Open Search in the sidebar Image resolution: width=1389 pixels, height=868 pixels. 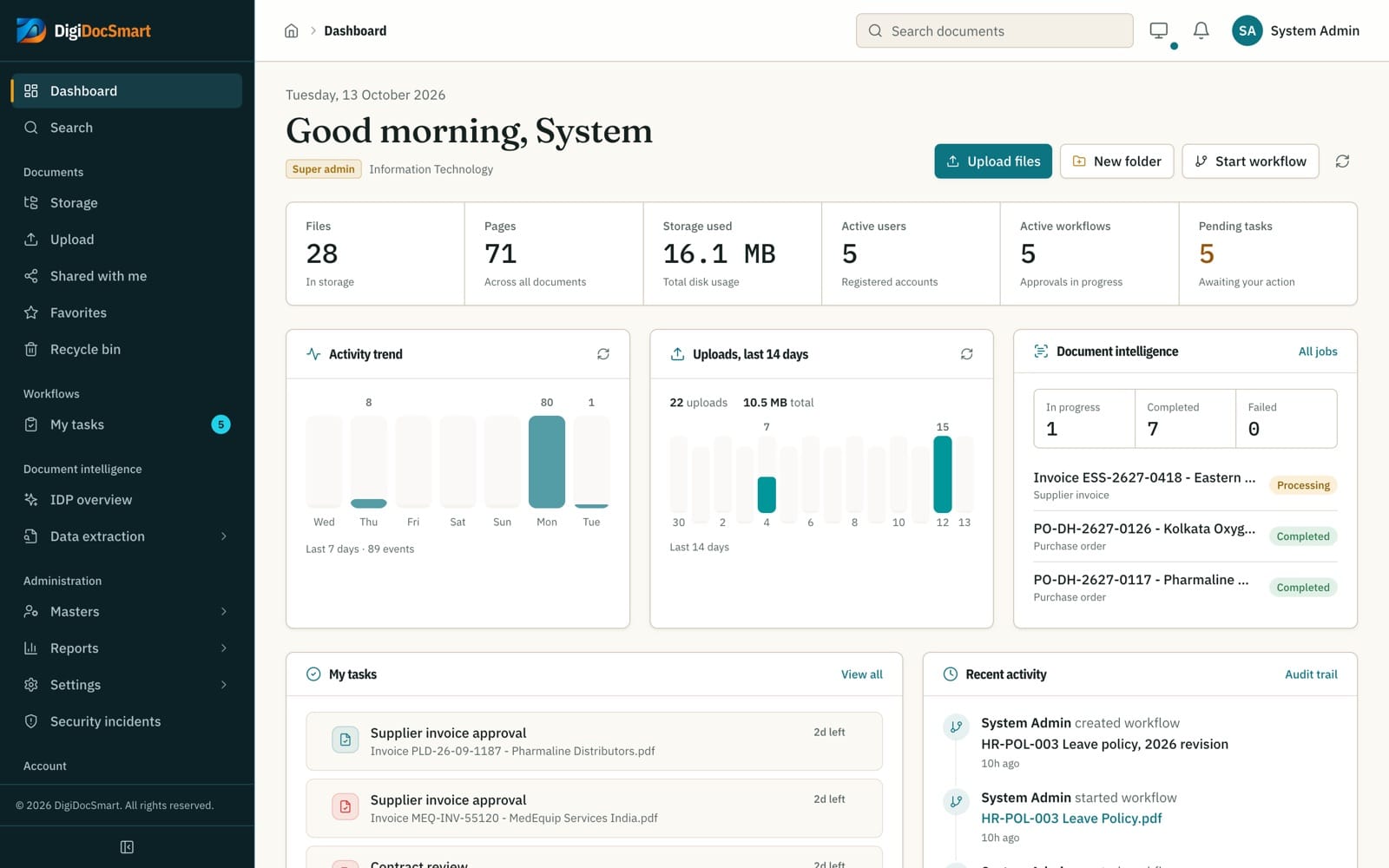pyautogui.click(x=127, y=128)
